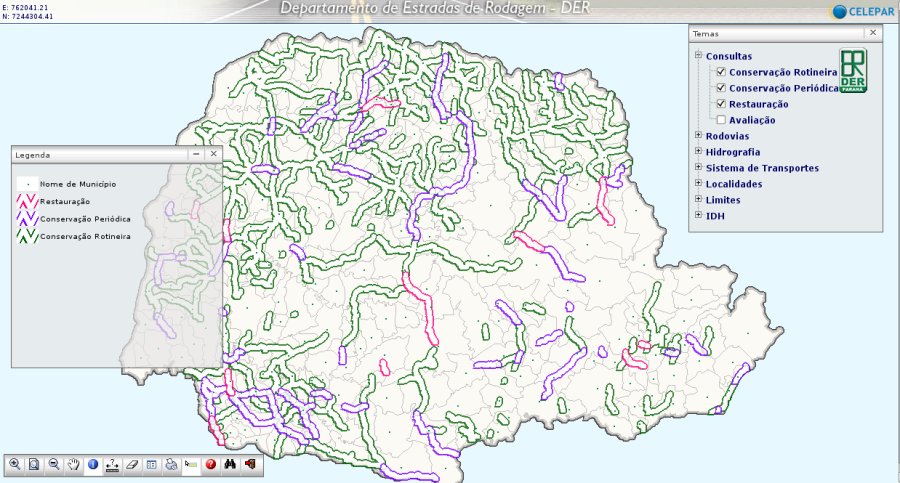
Task: Uncheck the Conservação Rotineira layer
Action: [720, 72]
